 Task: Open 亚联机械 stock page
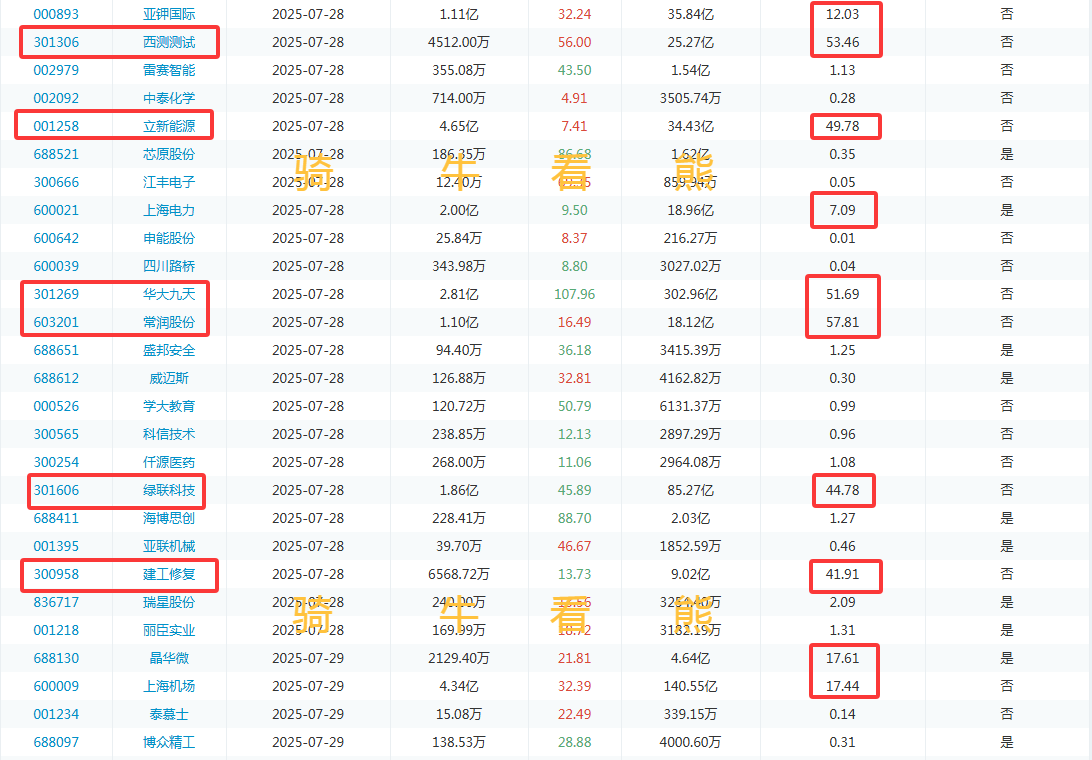(169, 546)
